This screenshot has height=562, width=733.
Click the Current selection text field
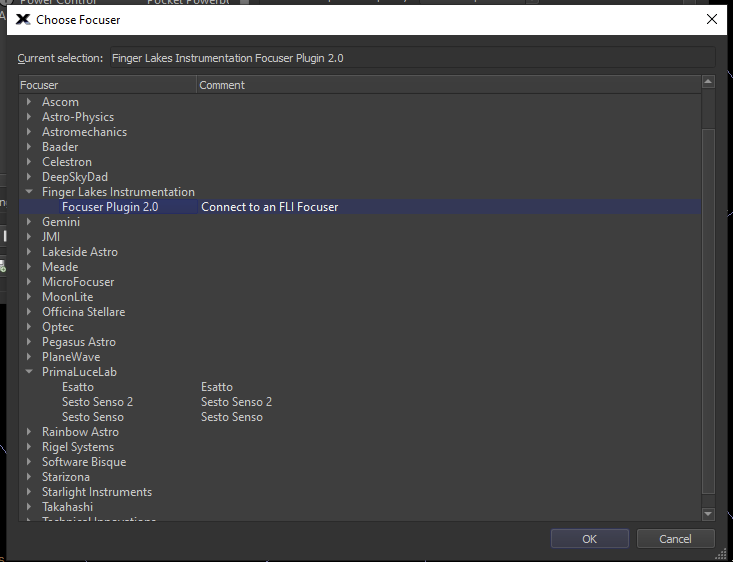(412, 58)
